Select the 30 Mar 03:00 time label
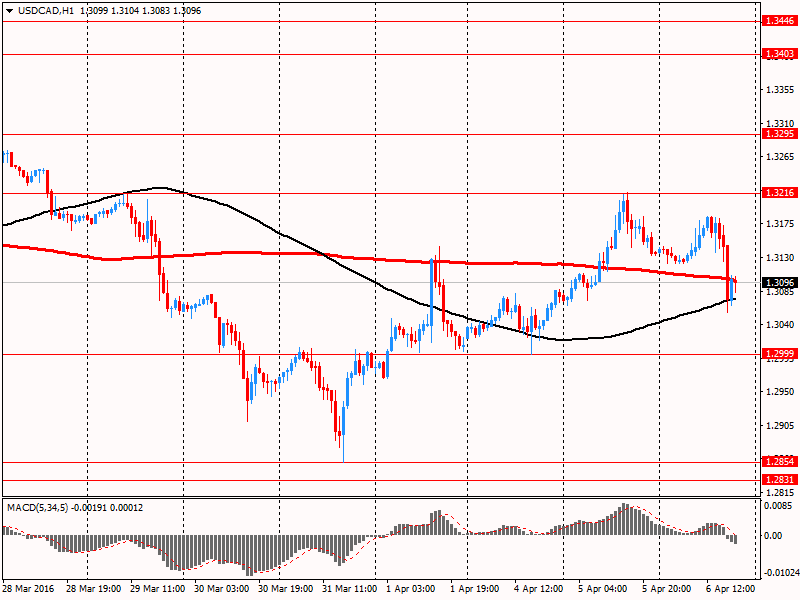 221,589
